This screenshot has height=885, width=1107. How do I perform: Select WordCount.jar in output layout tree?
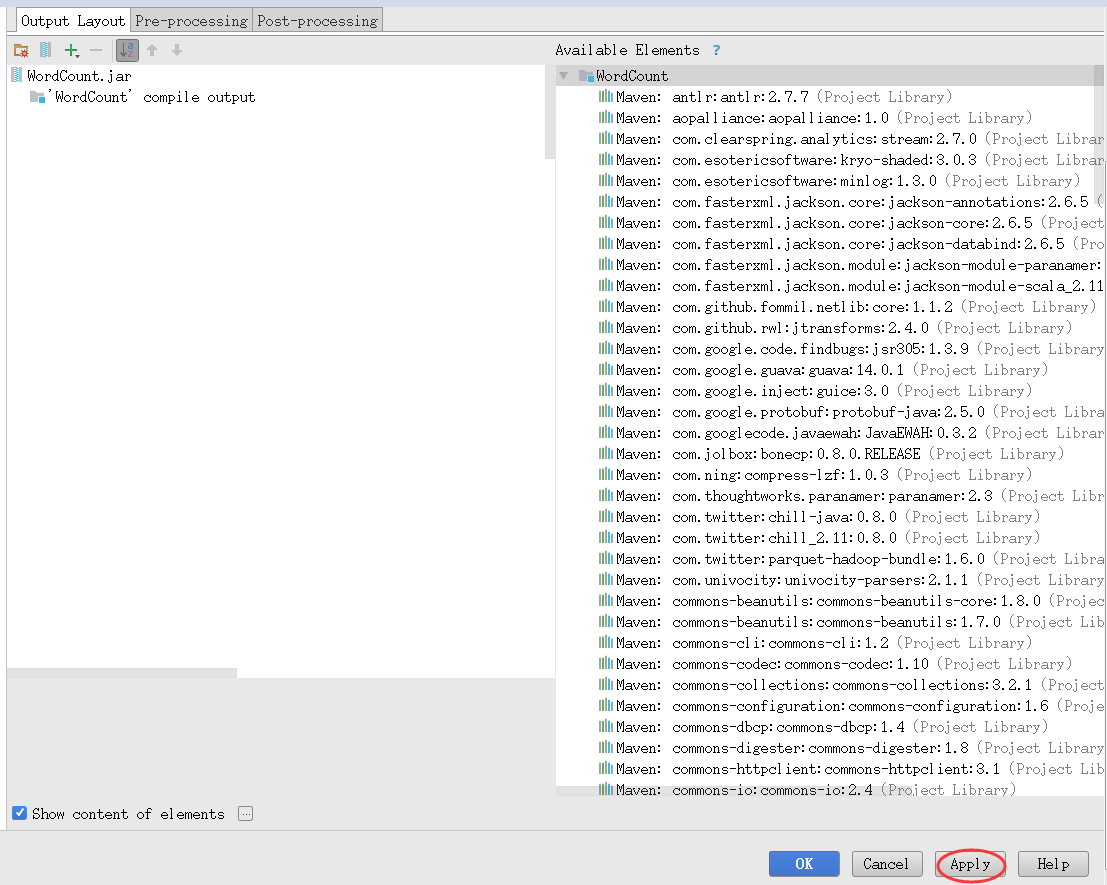[x=71, y=76]
